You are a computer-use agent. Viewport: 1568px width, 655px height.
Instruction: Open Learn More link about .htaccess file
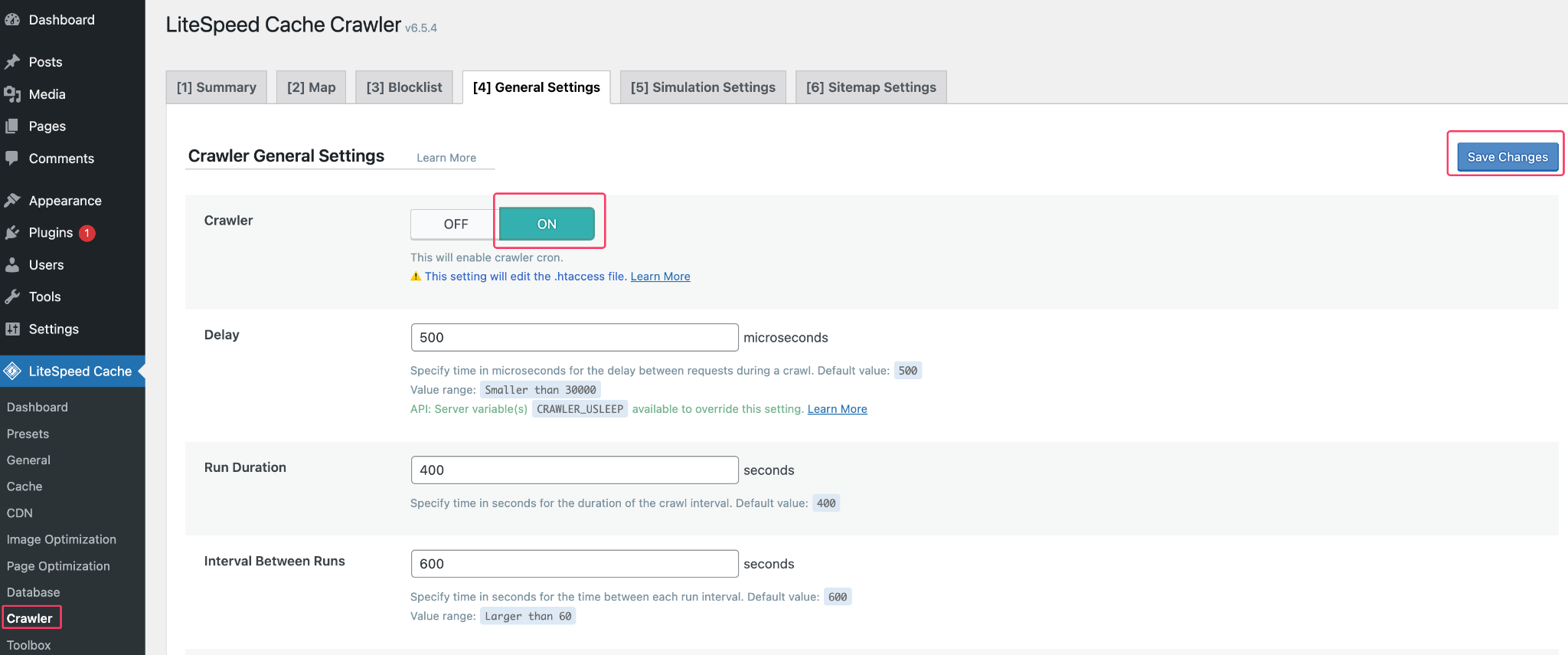pos(660,277)
